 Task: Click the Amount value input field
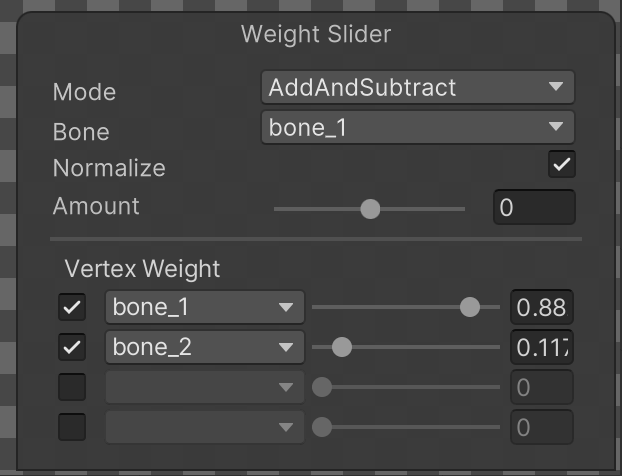(534, 208)
